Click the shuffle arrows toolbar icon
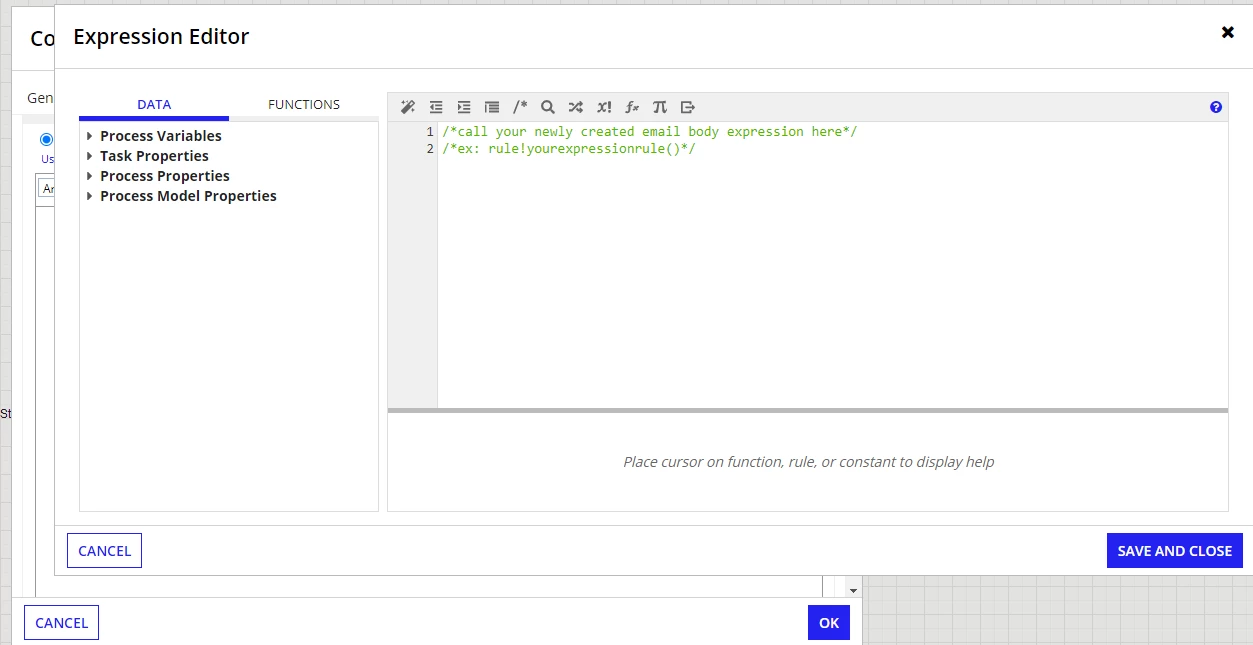The width and height of the screenshot is (1253, 645). tap(576, 107)
